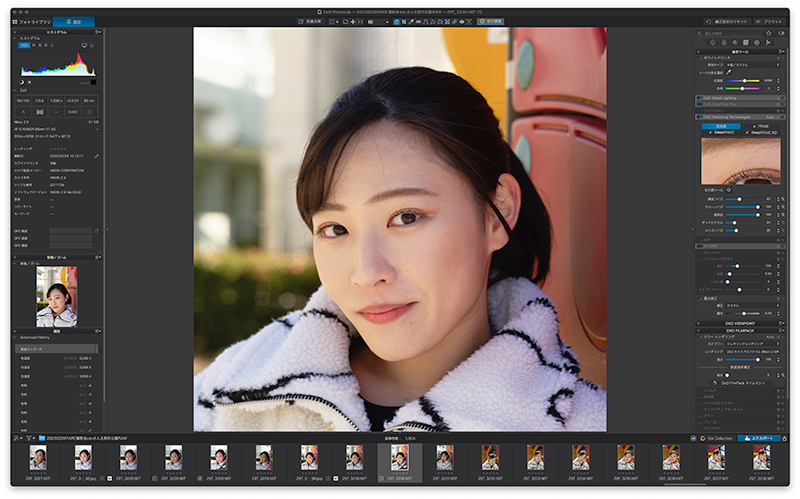Select the PRIME denoising option

point(761,127)
